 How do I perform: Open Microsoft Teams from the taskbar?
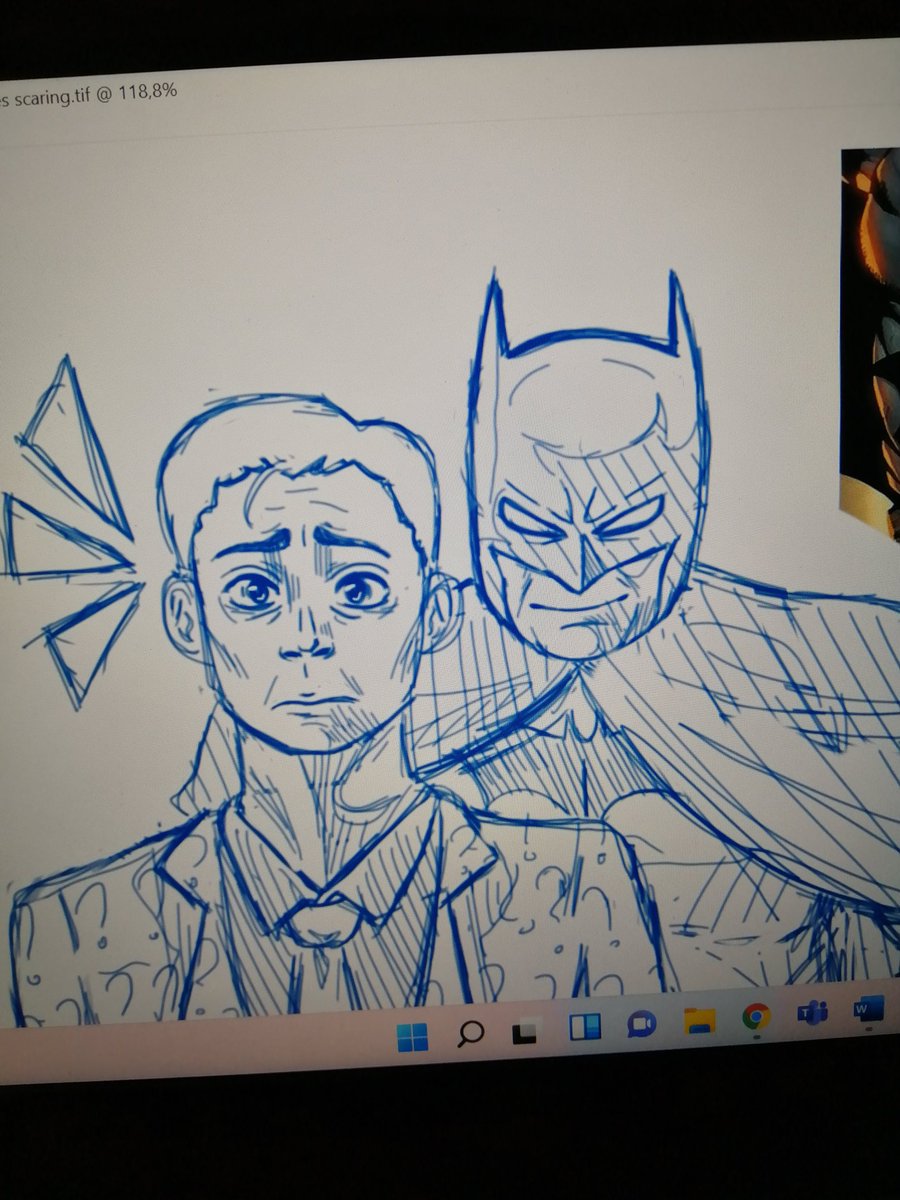click(812, 1015)
